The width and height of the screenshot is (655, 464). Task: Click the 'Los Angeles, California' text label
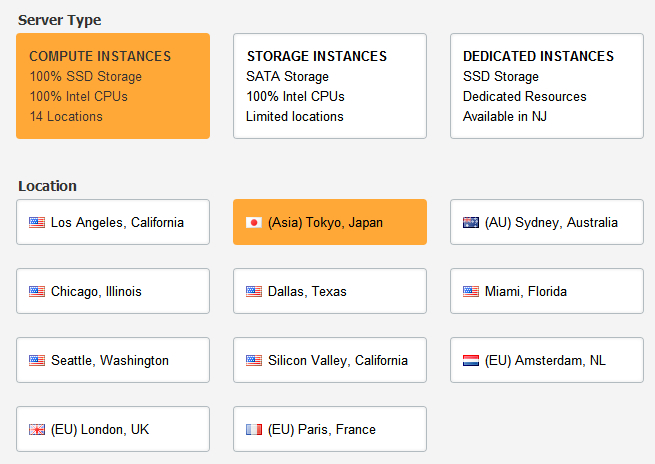[117, 223]
